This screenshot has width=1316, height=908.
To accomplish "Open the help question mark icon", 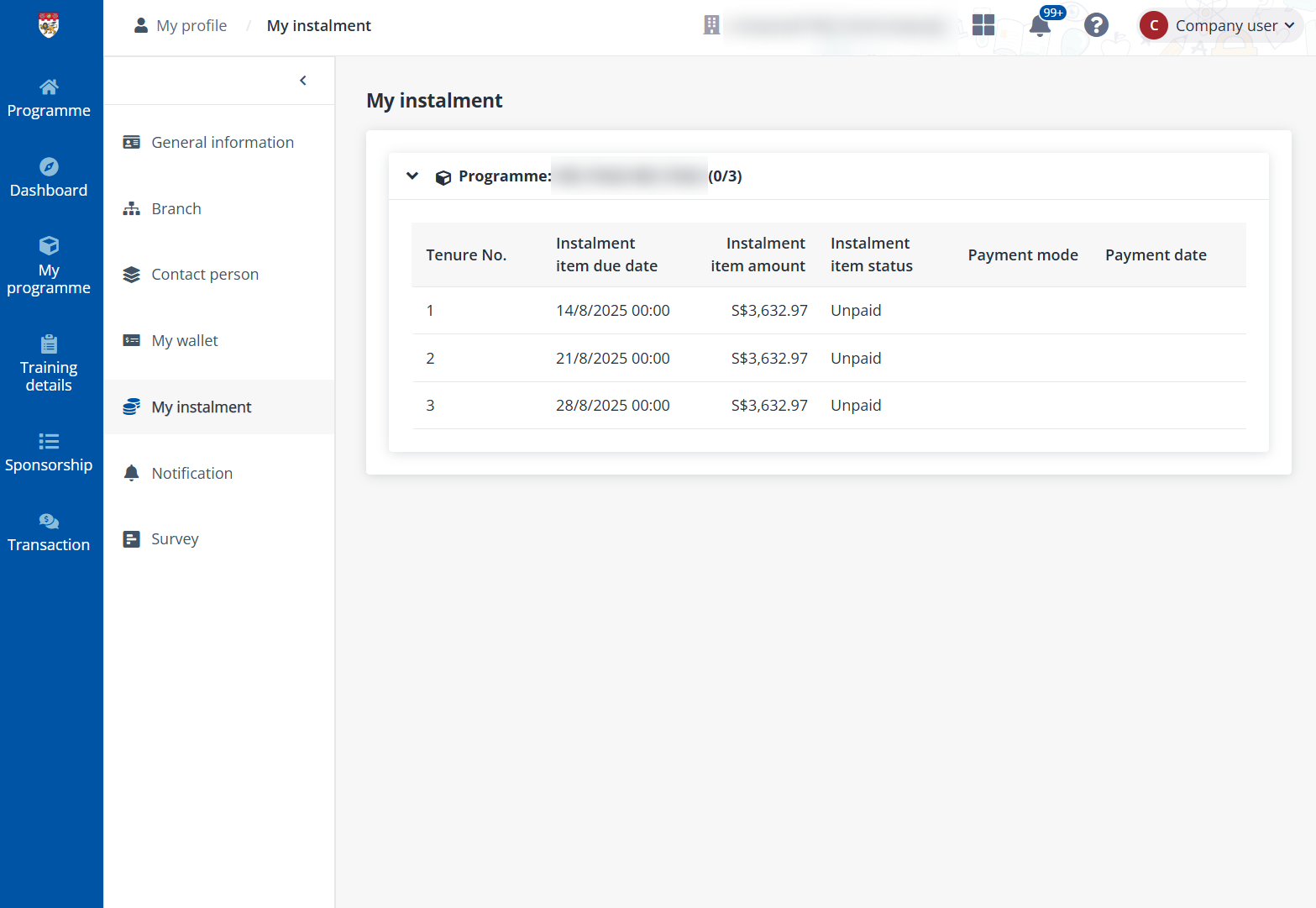I will coord(1096,25).
